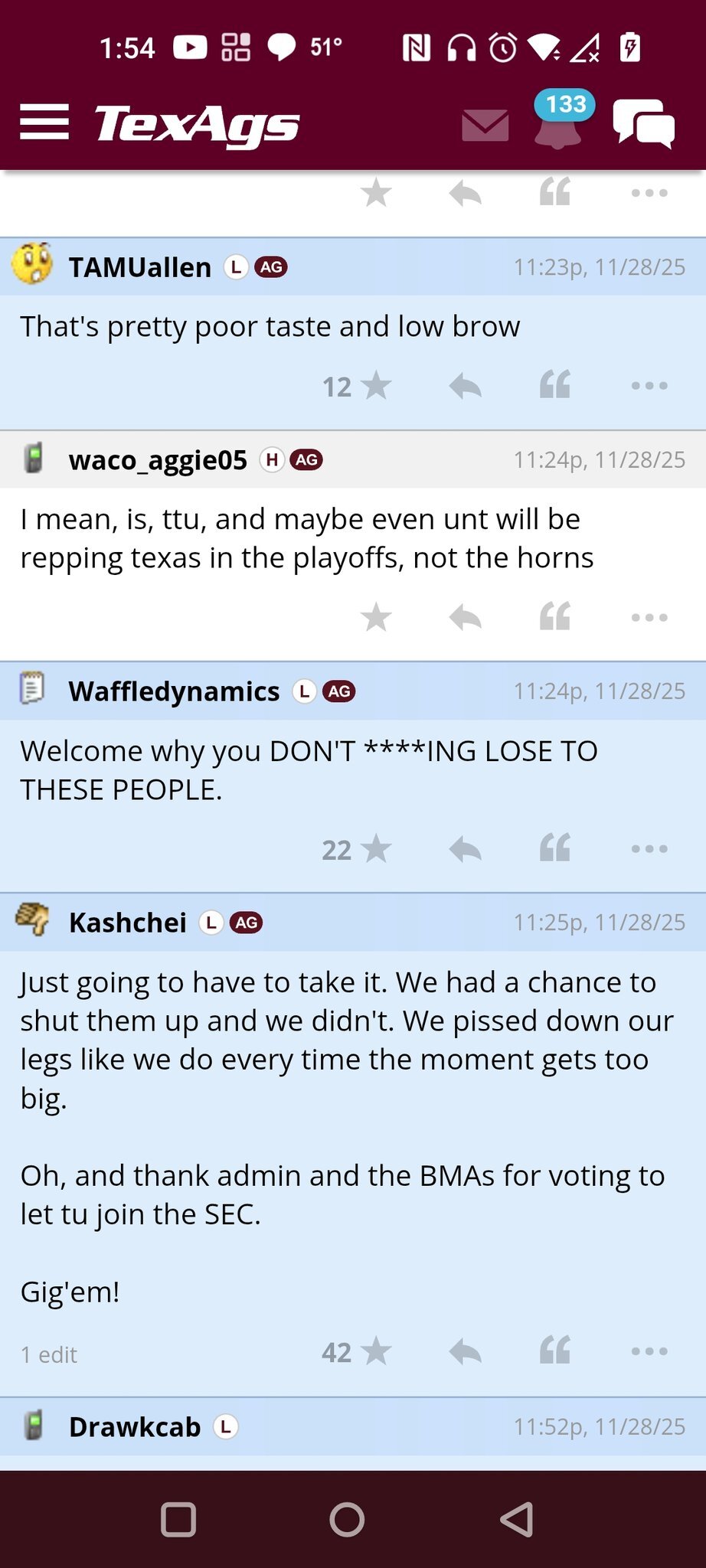The image size is (706, 1568).
Task: Quote Kashchei's post
Action: [x=555, y=1351]
